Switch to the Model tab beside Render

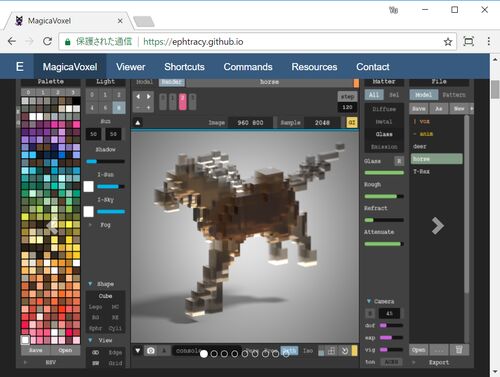coord(145,82)
